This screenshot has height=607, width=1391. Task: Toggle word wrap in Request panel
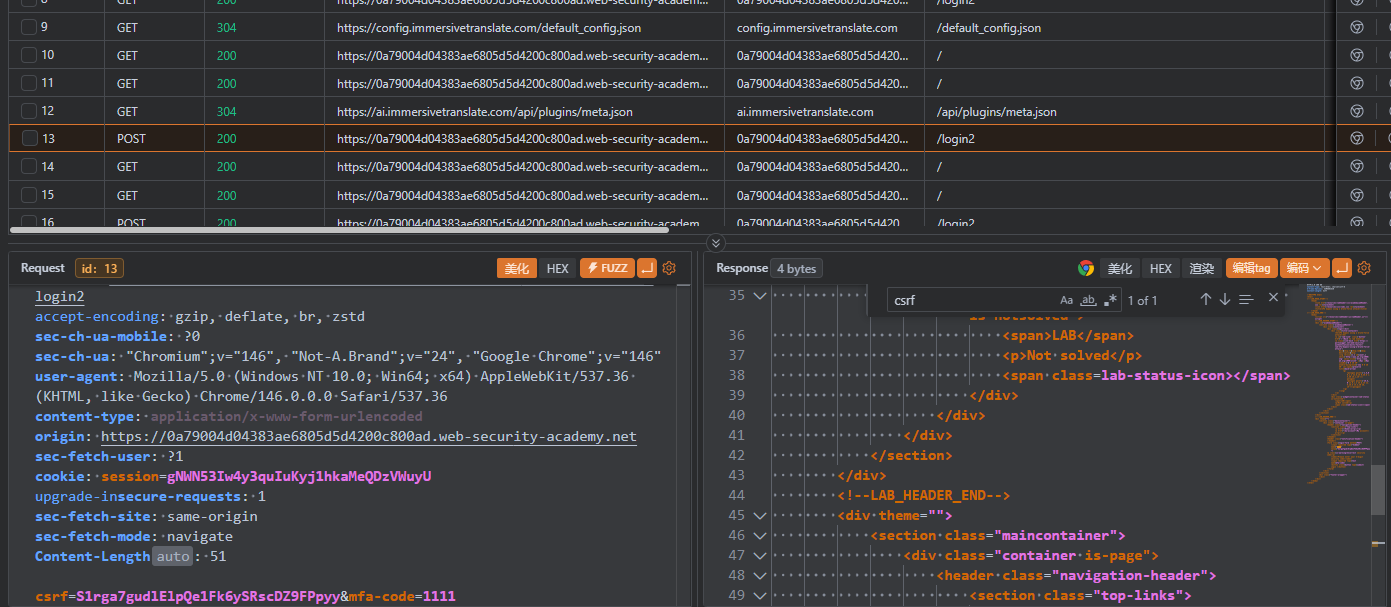pyautogui.click(x=647, y=268)
